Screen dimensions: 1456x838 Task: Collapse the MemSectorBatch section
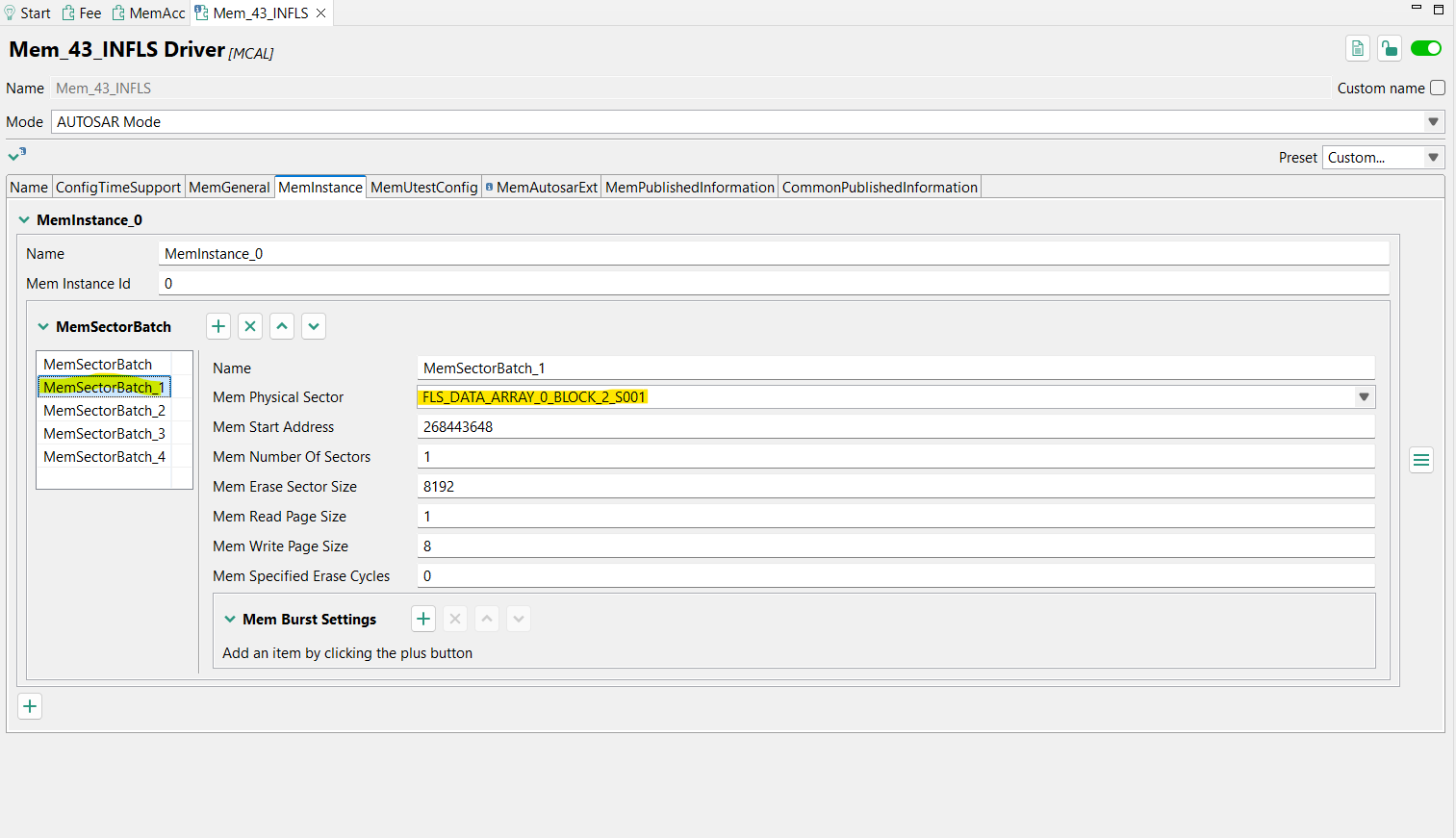[43, 327]
